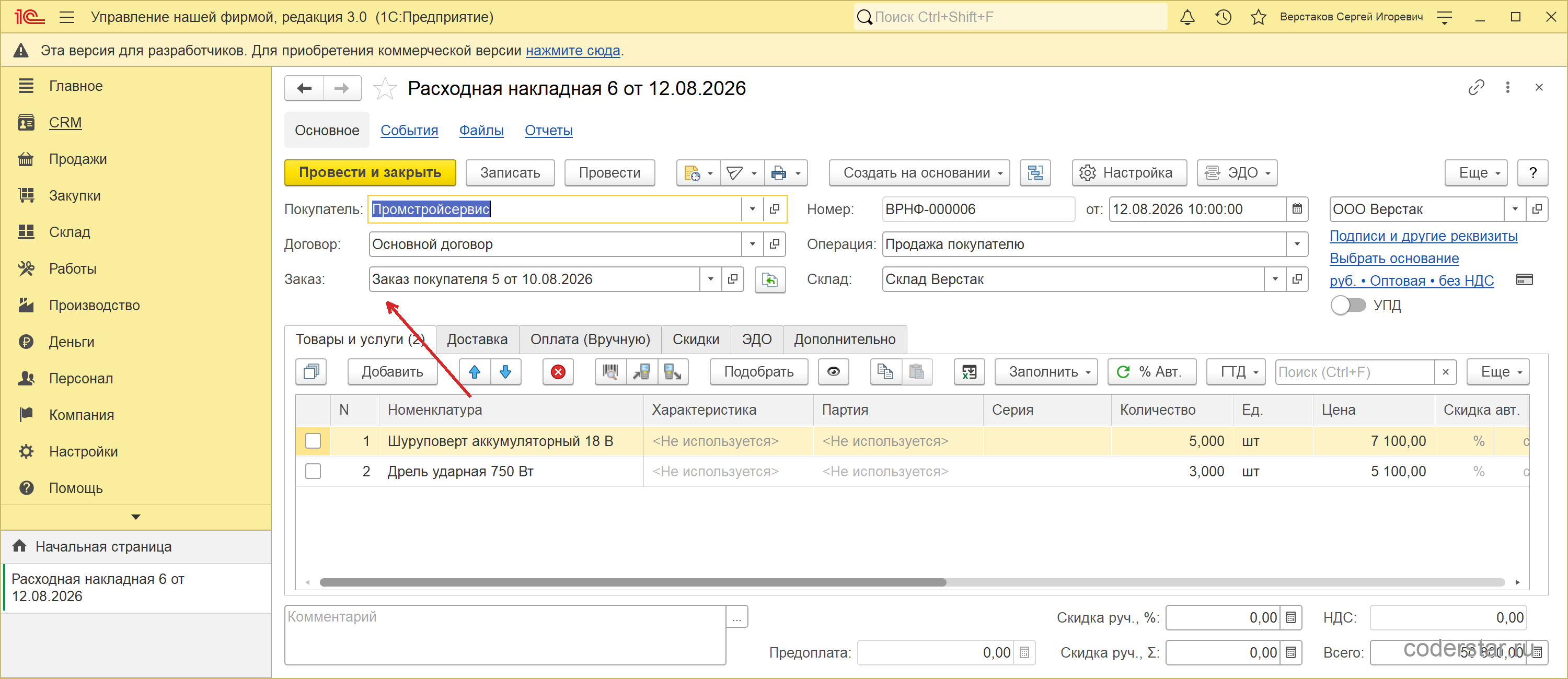Open calculator for manual discount percent
Image resolution: width=1568 pixels, height=679 pixels.
coord(1290,617)
